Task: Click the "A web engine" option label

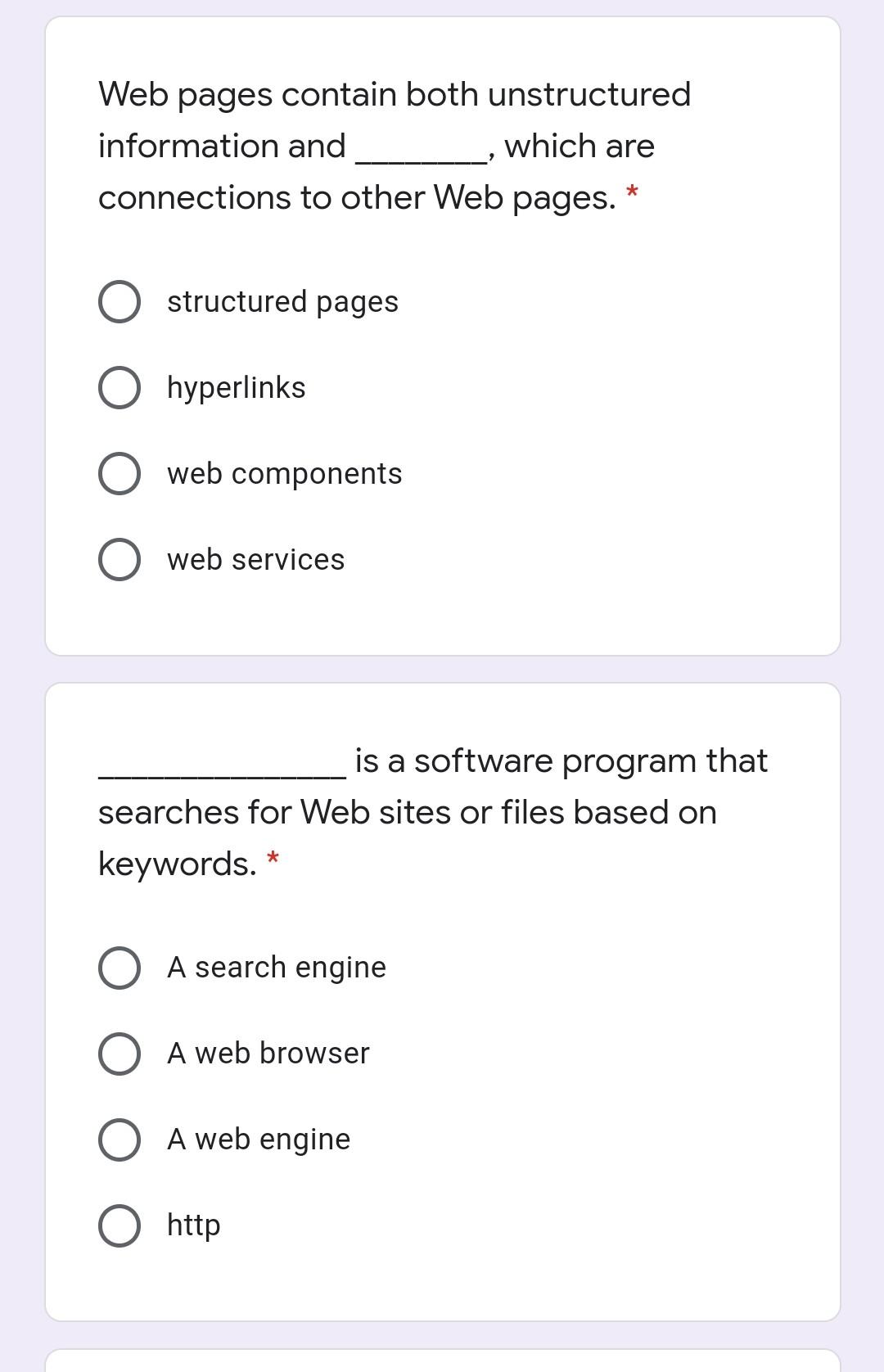Action: [x=258, y=1139]
